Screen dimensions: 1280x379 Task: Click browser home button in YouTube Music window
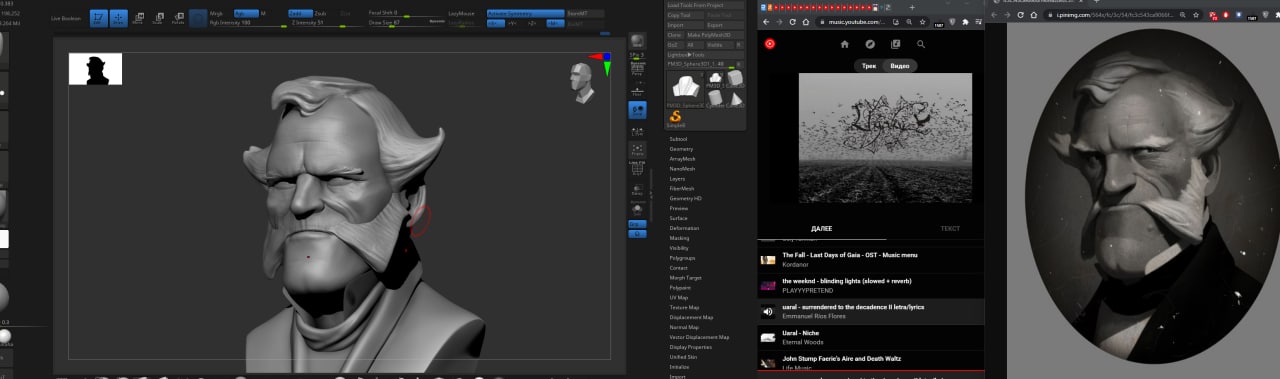point(806,22)
